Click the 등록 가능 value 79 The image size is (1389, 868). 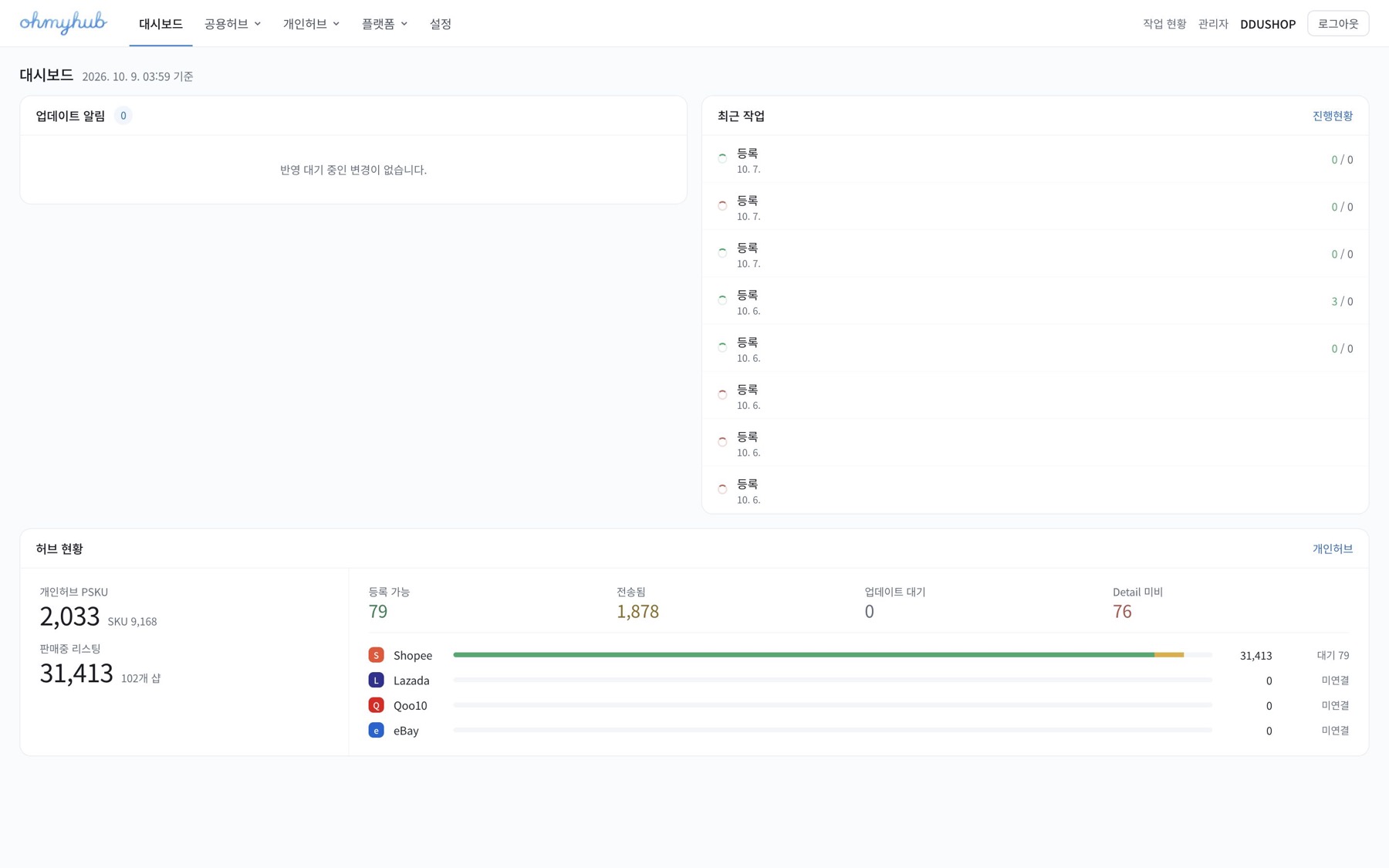(378, 612)
